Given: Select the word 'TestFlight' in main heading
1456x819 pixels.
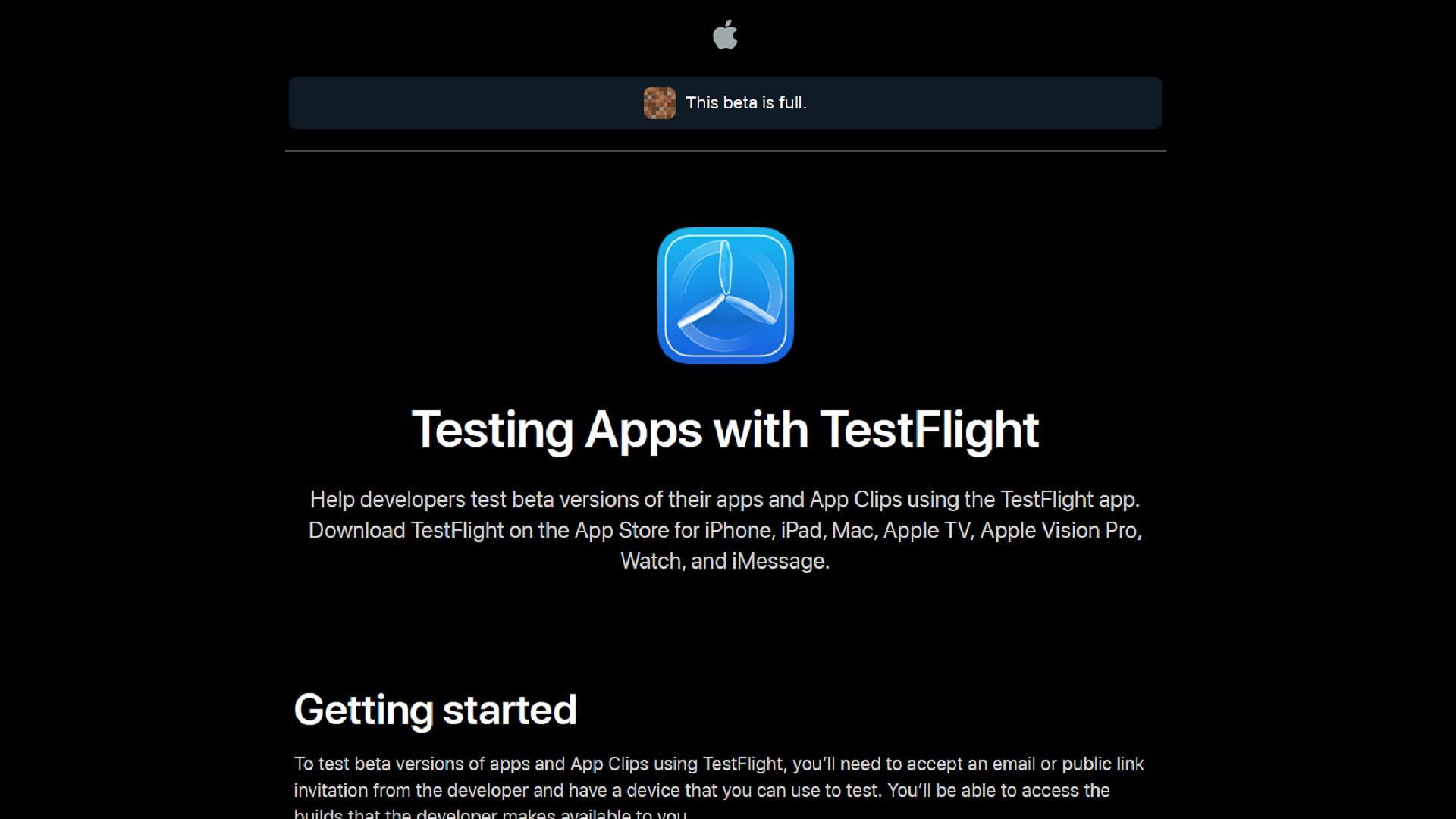Looking at the screenshot, I should tap(930, 430).
